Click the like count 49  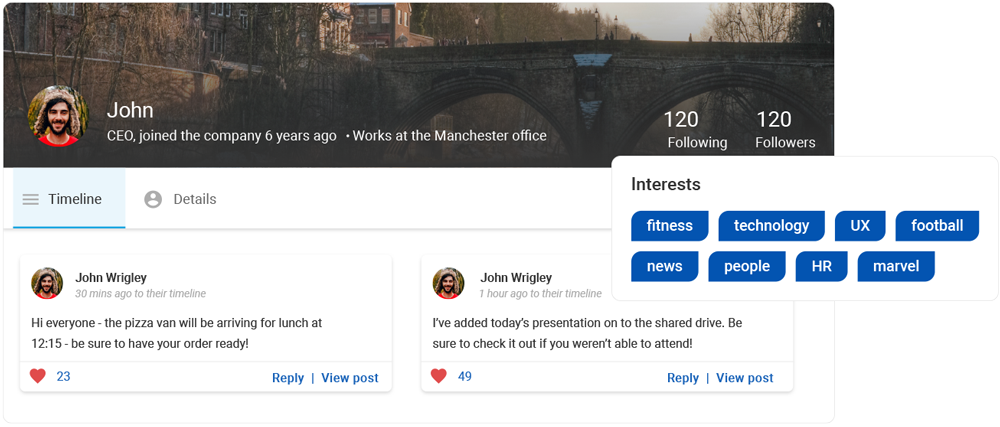pos(465,377)
